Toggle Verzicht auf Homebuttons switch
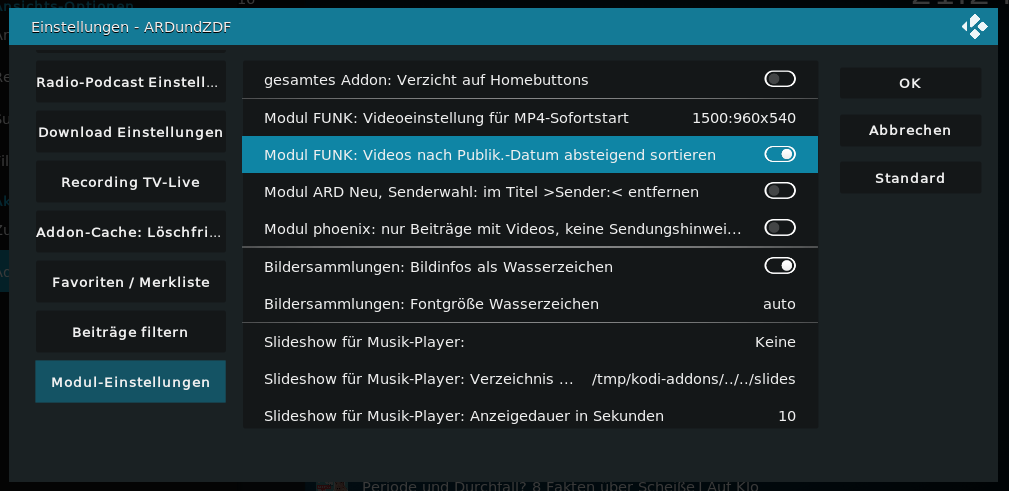The image size is (1009, 491). [x=780, y=79]
